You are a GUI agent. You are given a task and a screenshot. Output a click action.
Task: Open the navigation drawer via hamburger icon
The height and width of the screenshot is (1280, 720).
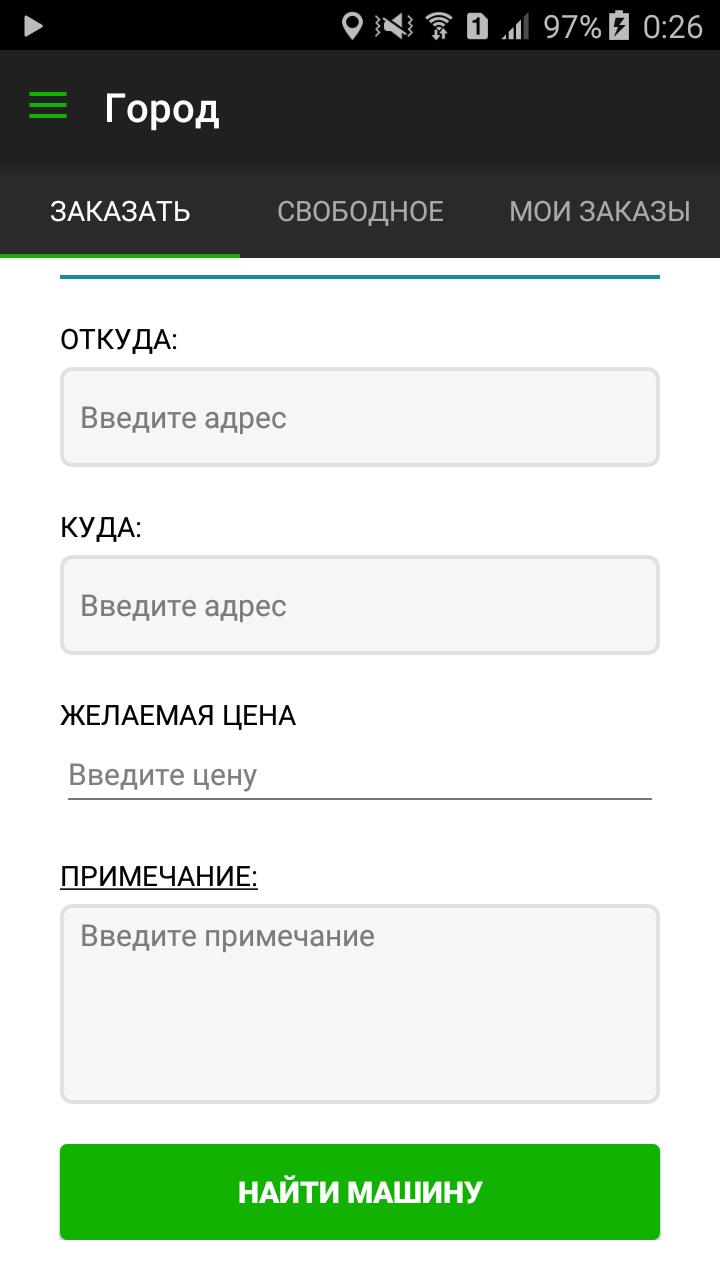[x=46, y=105]
